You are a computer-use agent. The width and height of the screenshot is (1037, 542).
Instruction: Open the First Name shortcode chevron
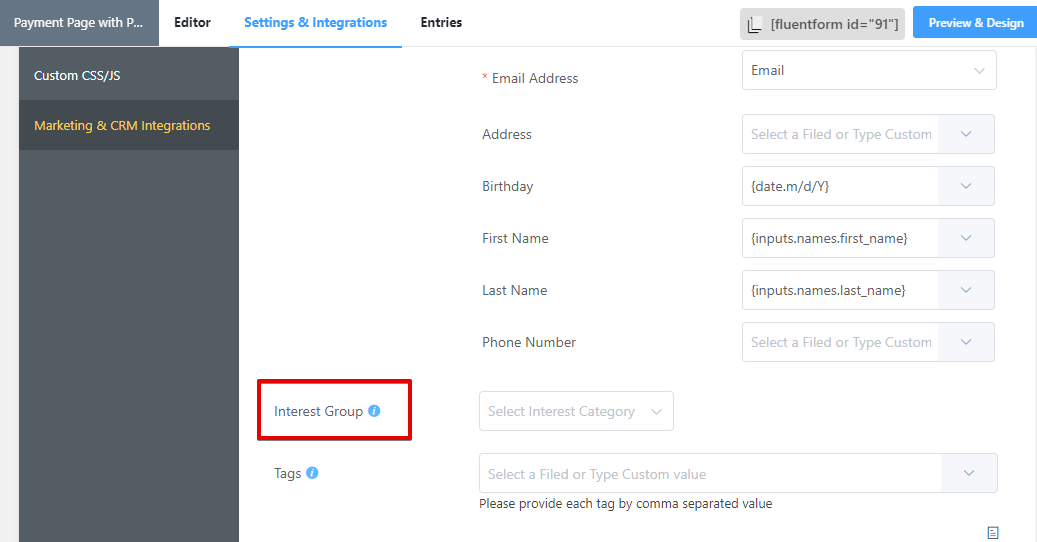[966, 238]
